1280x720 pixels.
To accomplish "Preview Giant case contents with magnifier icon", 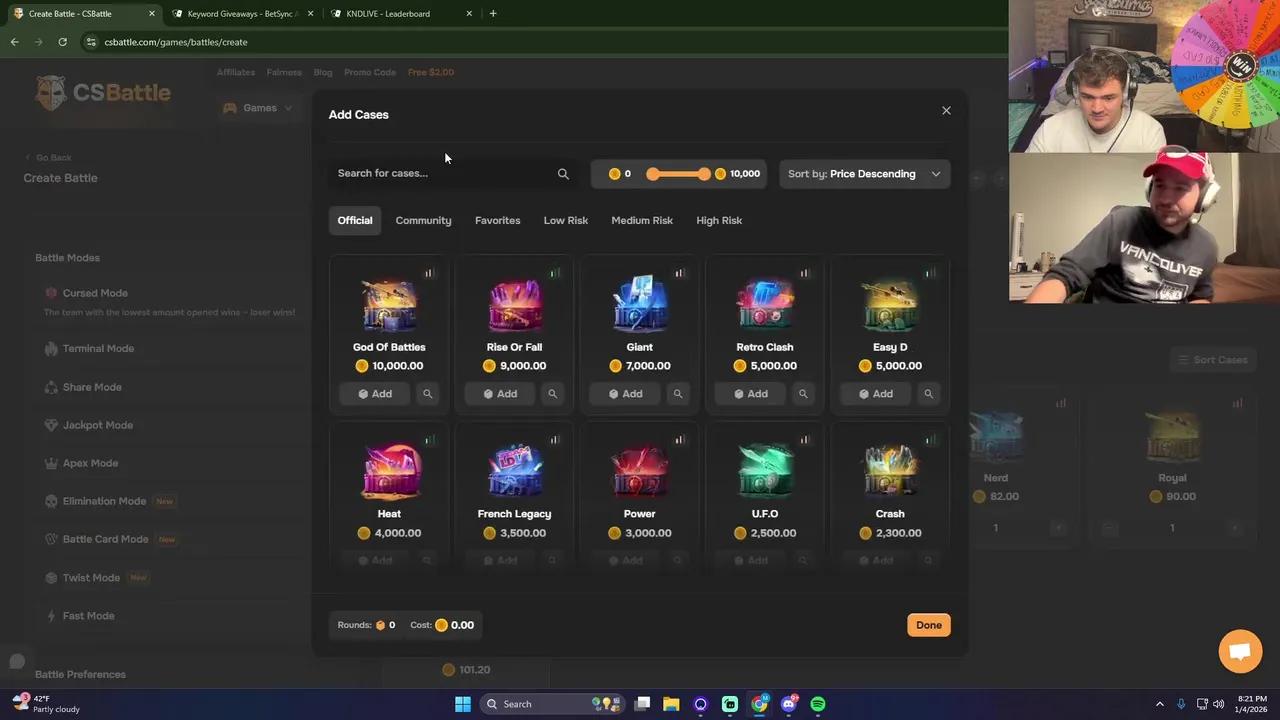I will click(678, 393).
